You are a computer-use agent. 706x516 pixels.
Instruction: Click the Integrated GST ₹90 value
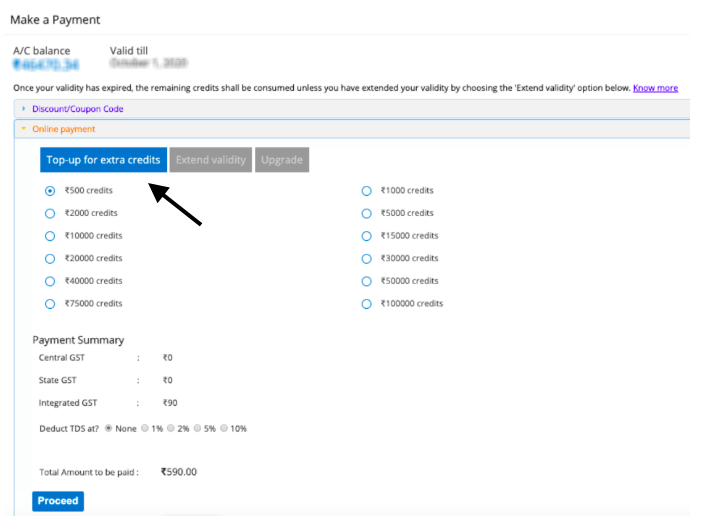click(170, 403)
